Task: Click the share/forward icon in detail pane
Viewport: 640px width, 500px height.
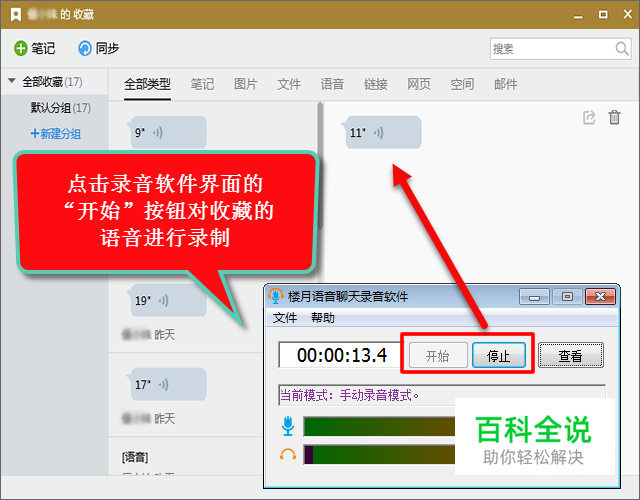Action: [x=589, y=118]
